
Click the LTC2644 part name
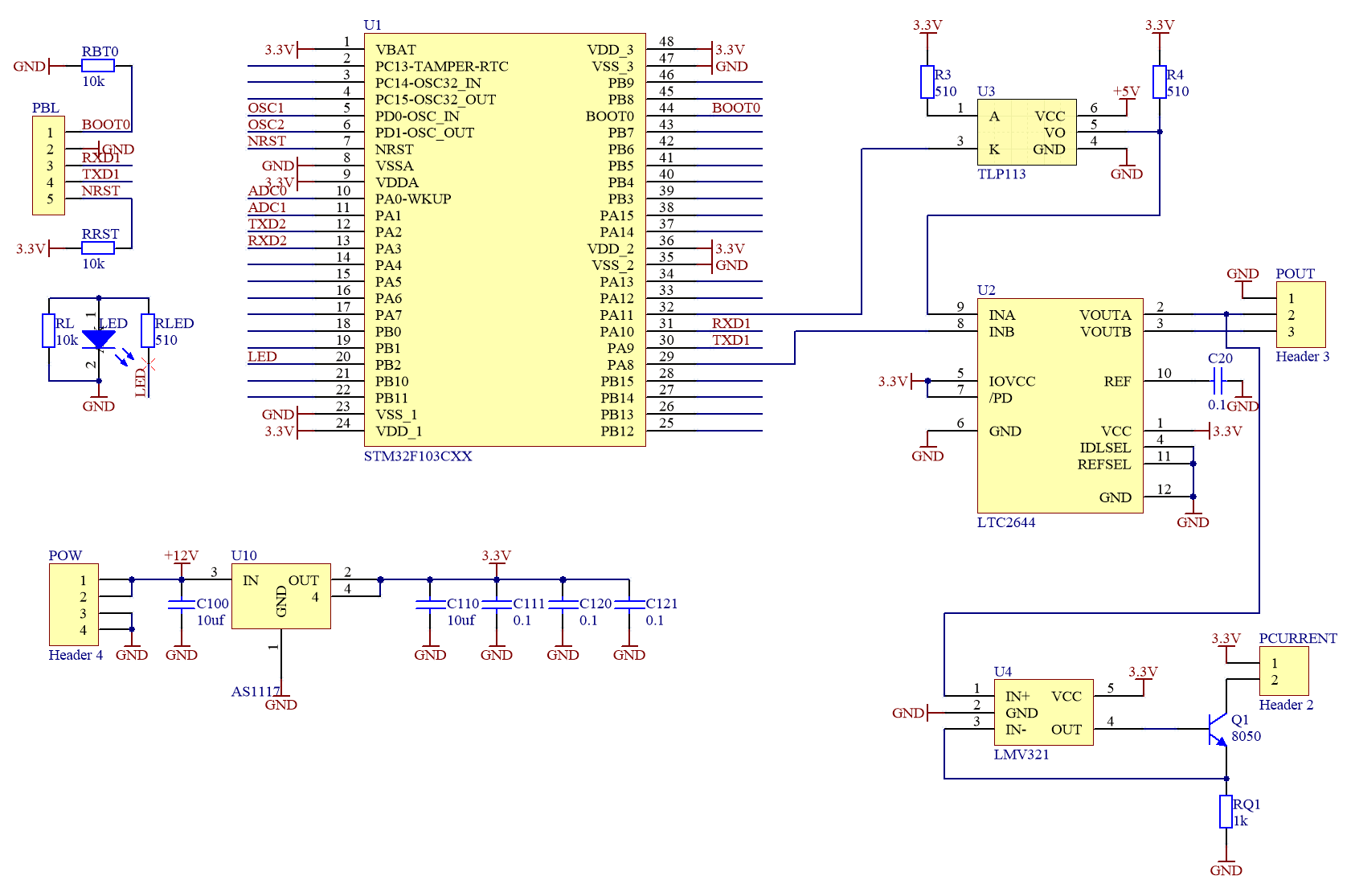(x=1006, y=522)
